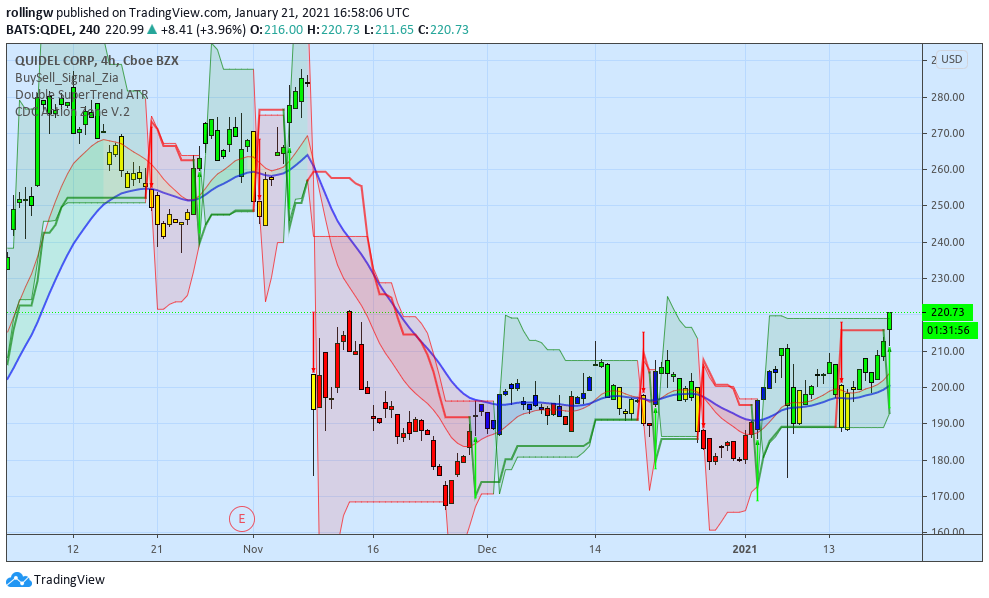This screenshot has height=598, width=989.
Task: Click the 260.00 price axis label
Action: click(947, 169)
